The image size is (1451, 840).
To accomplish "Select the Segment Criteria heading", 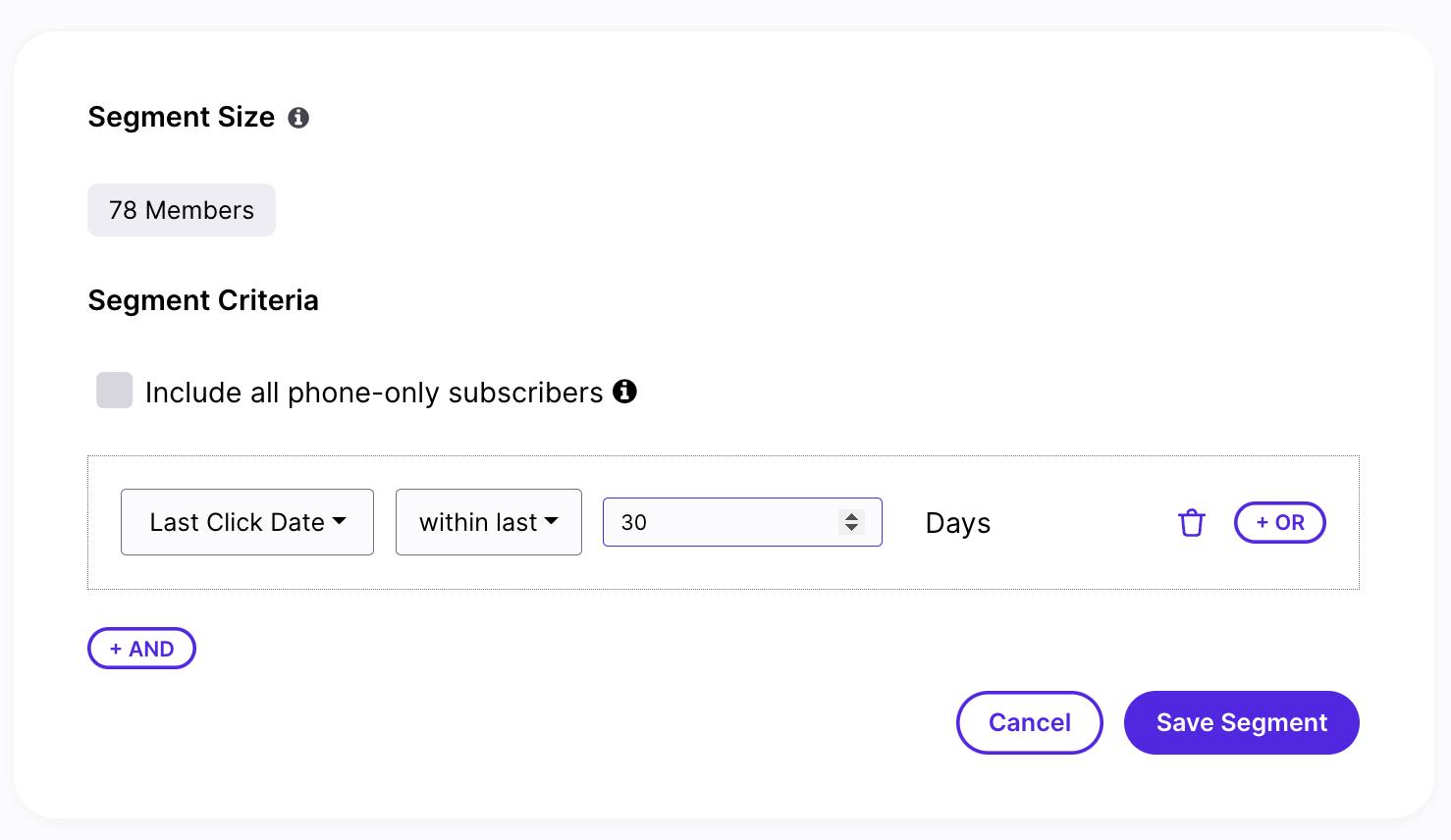I will (x=203, y=300).
